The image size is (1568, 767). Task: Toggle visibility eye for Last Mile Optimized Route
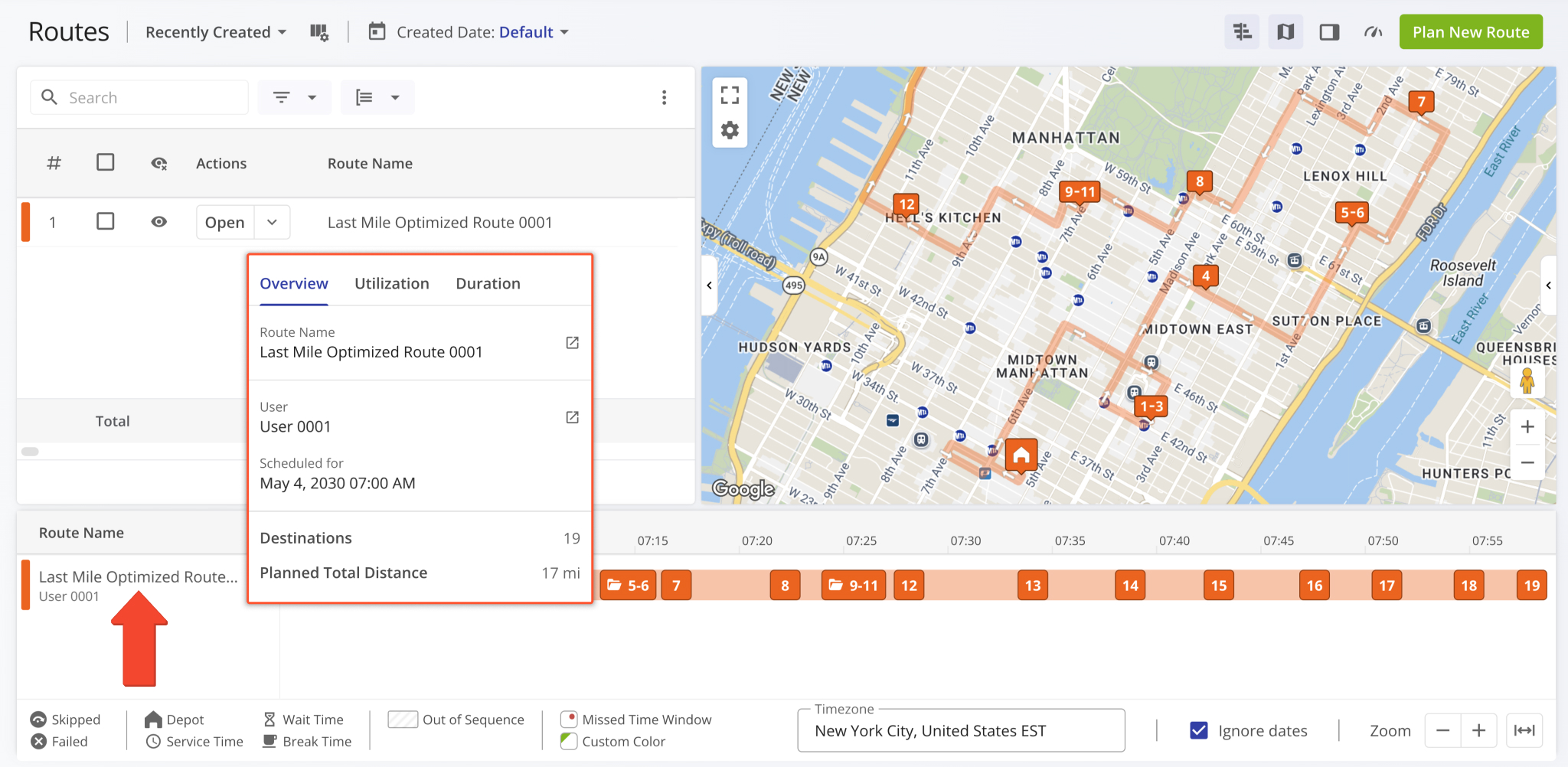coord(158,221)
